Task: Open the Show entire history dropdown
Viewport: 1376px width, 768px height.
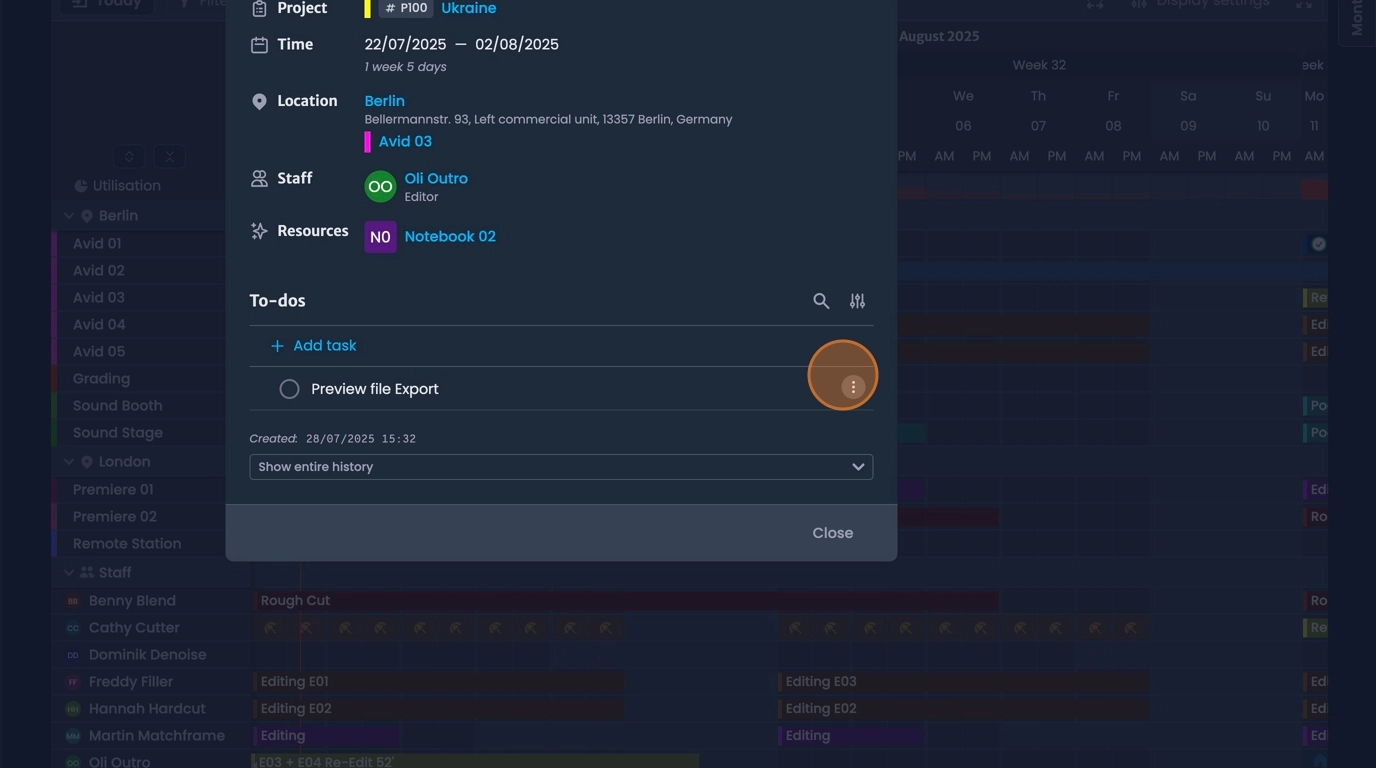Action: [x=560, y=466]
